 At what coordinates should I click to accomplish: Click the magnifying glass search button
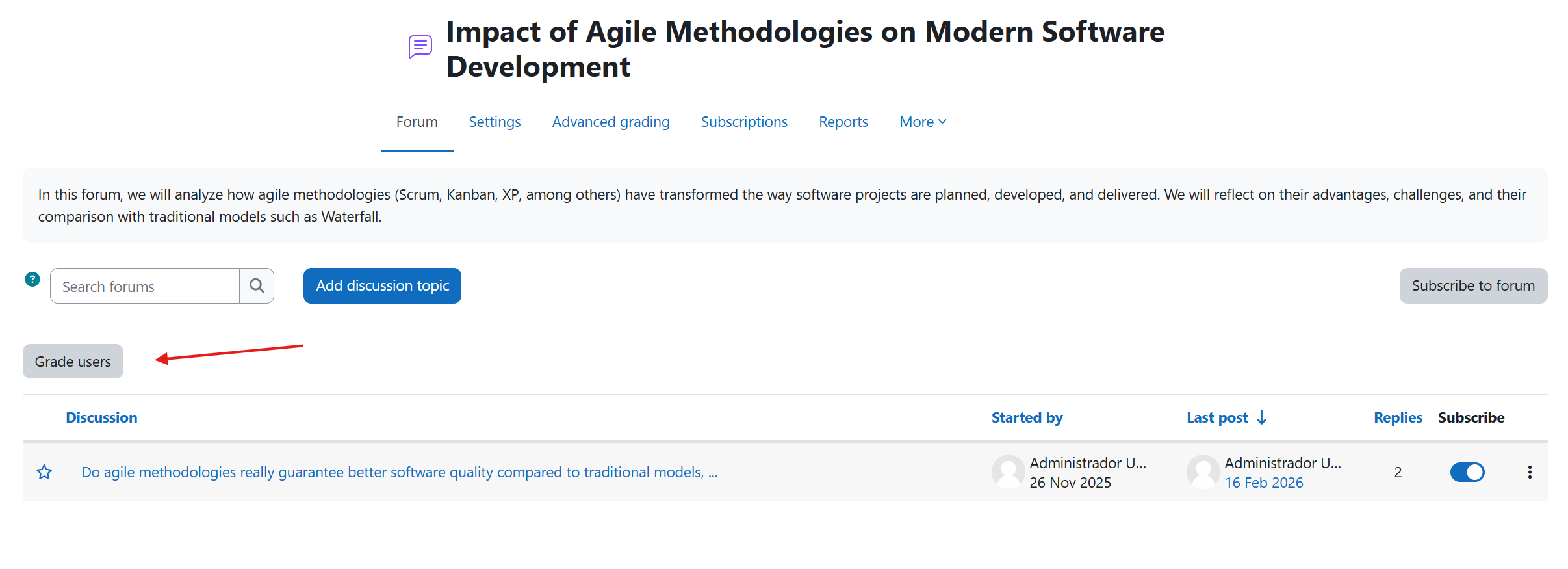click(x=257, y=286)
